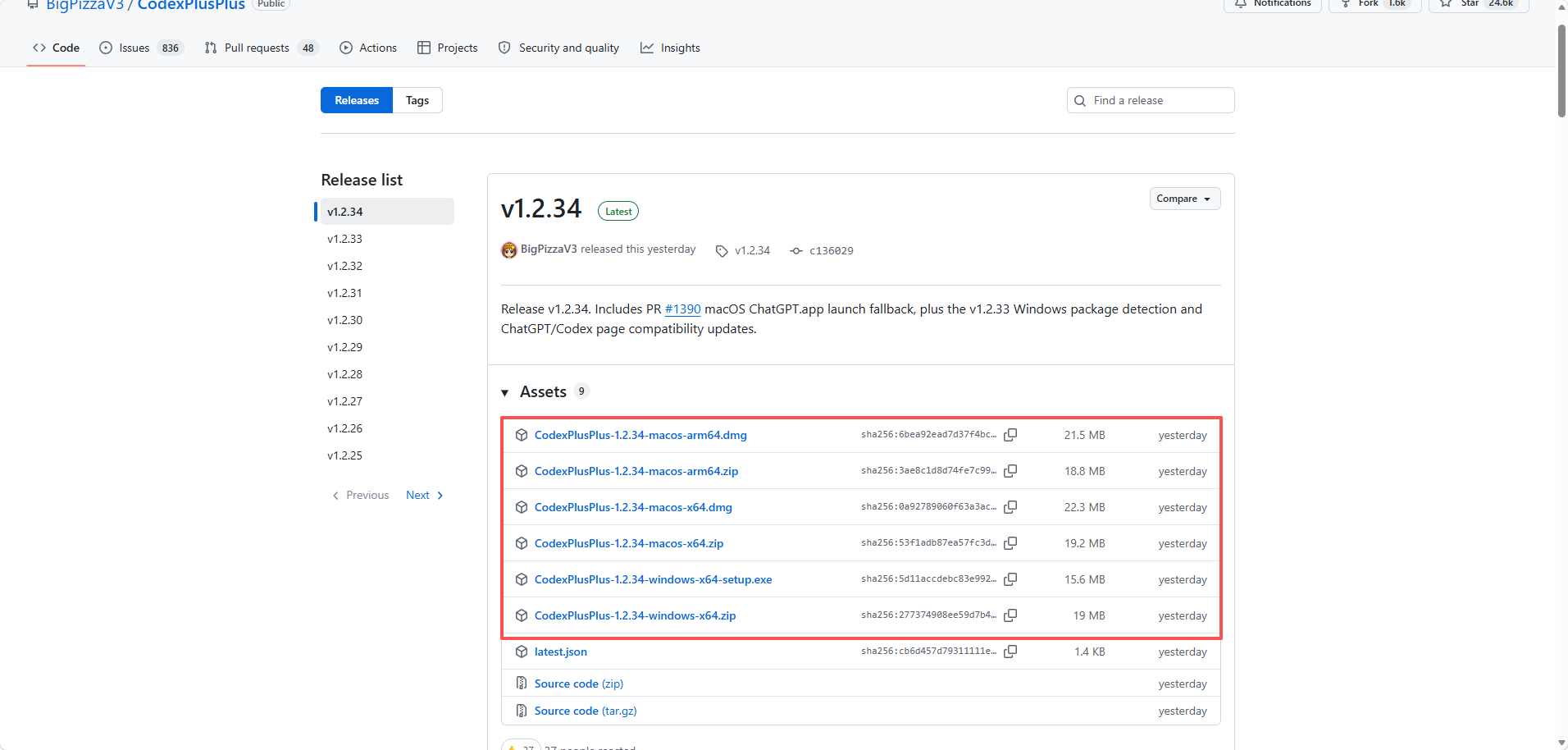Image resolution: width=1568 pixels, height=750 pixels.
Task: Open pull request #1390 link
Action: [x=682, y=309]
